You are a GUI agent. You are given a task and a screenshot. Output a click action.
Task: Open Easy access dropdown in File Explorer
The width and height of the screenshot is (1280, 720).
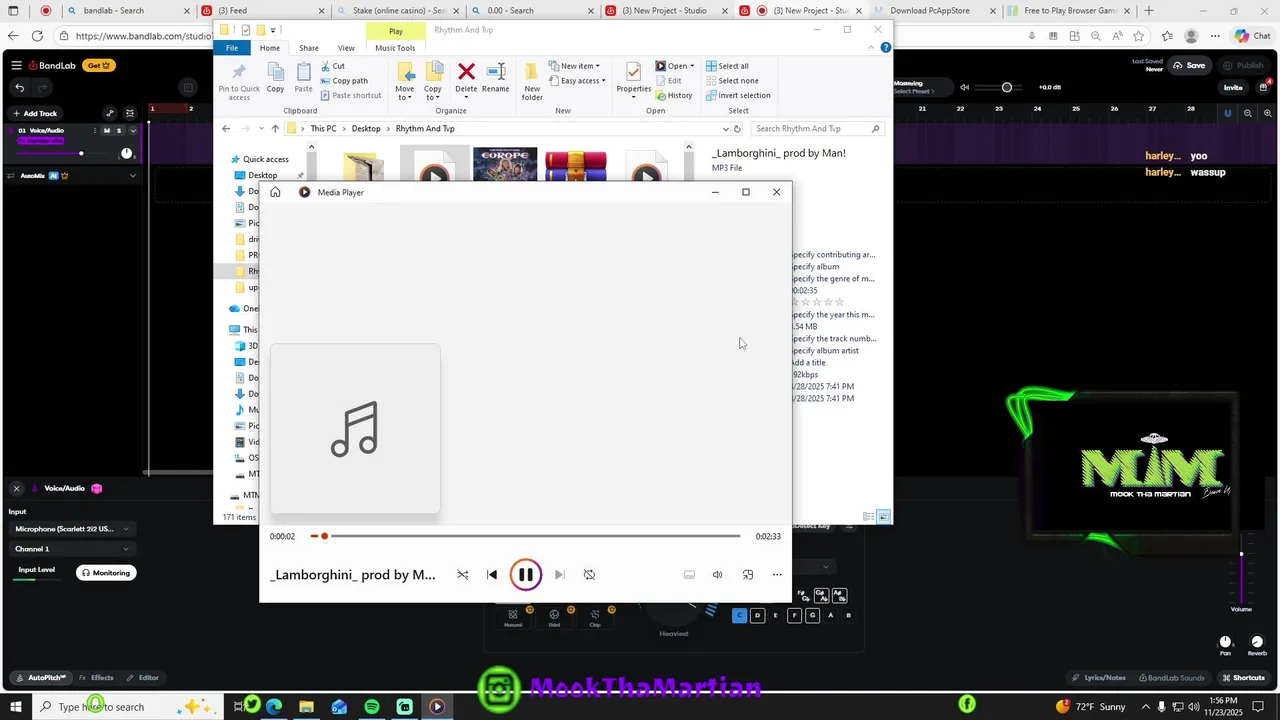tap(576, 81)
